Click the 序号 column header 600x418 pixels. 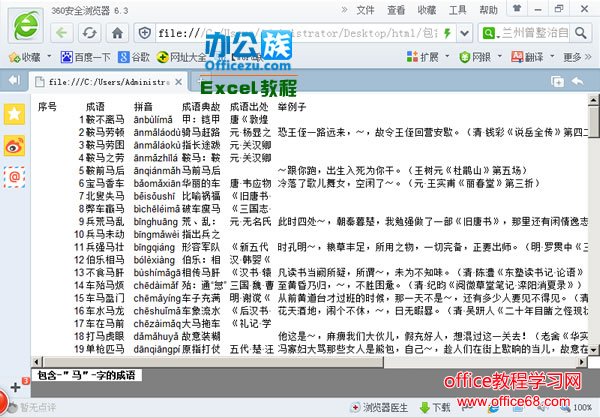coord(47,107)
